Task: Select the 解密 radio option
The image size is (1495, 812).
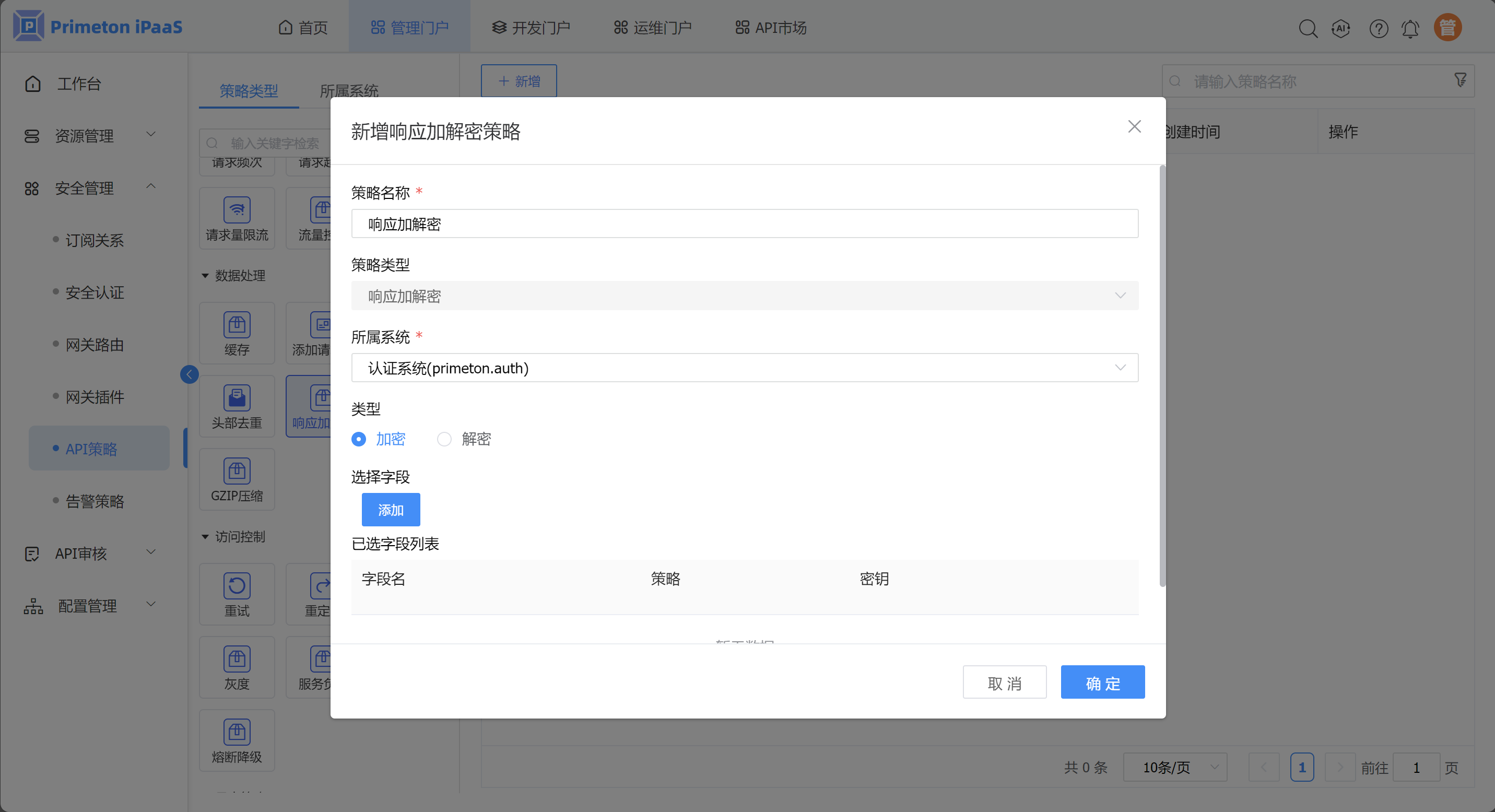Action: pyautogui.click(x=444, y=439)
